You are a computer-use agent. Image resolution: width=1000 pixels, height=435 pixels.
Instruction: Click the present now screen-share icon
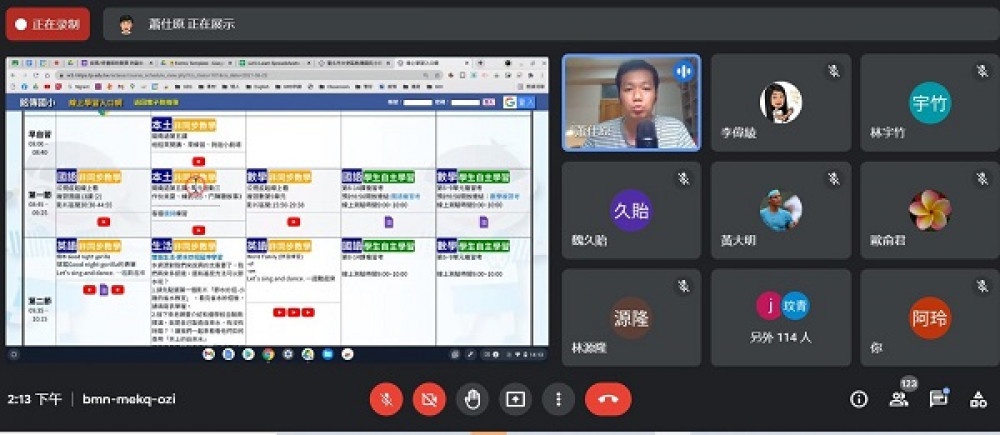515,399
